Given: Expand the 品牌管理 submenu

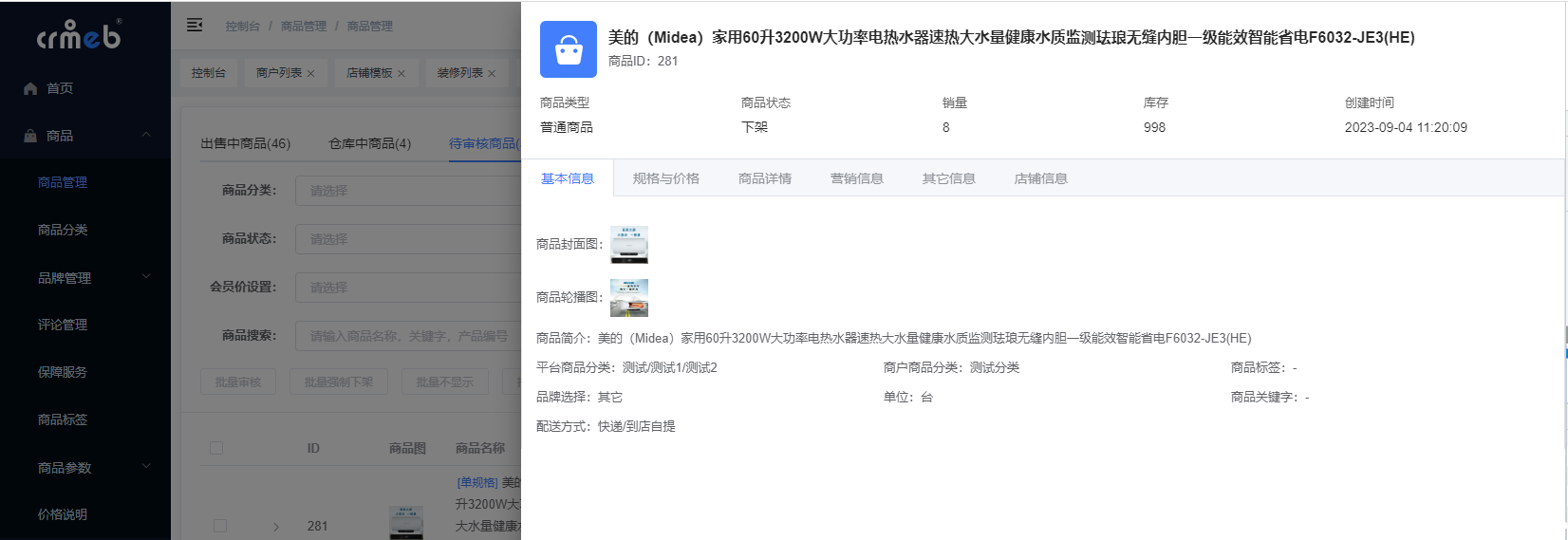Looking at the screenshot, I should [x=146, y=277].
